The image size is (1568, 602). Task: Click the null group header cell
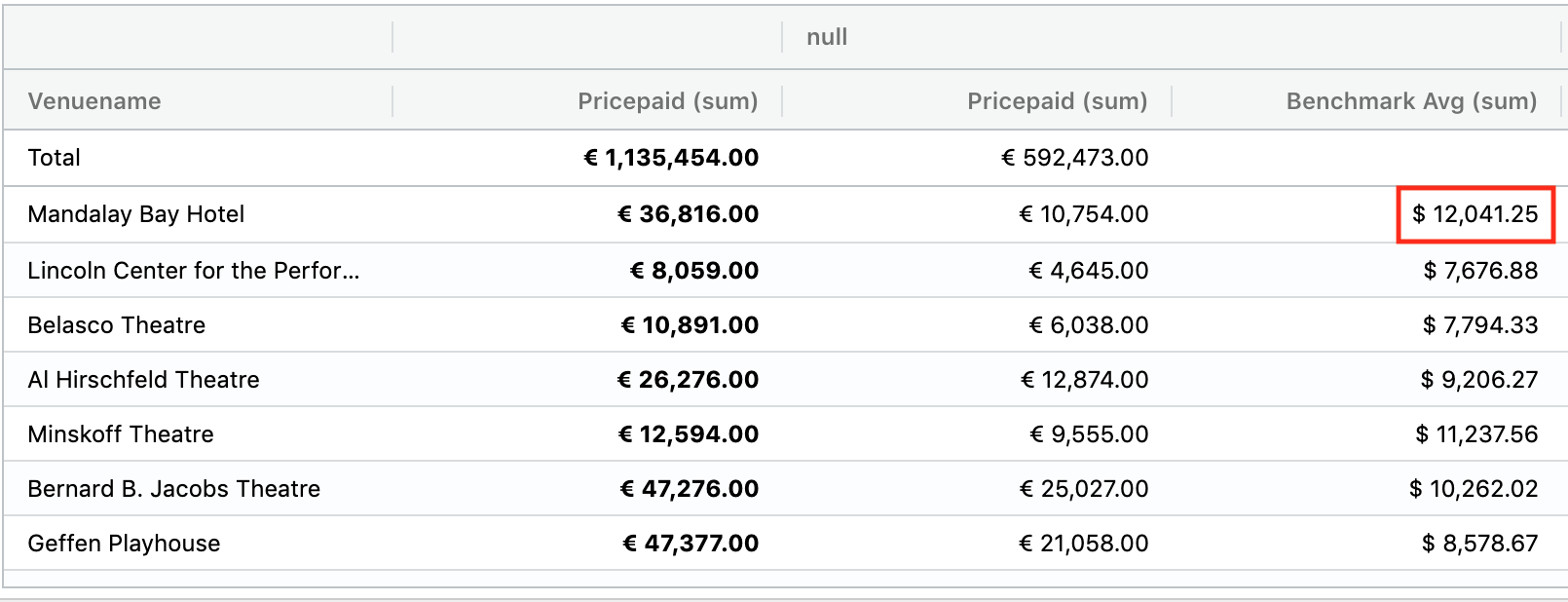[827, 37]
